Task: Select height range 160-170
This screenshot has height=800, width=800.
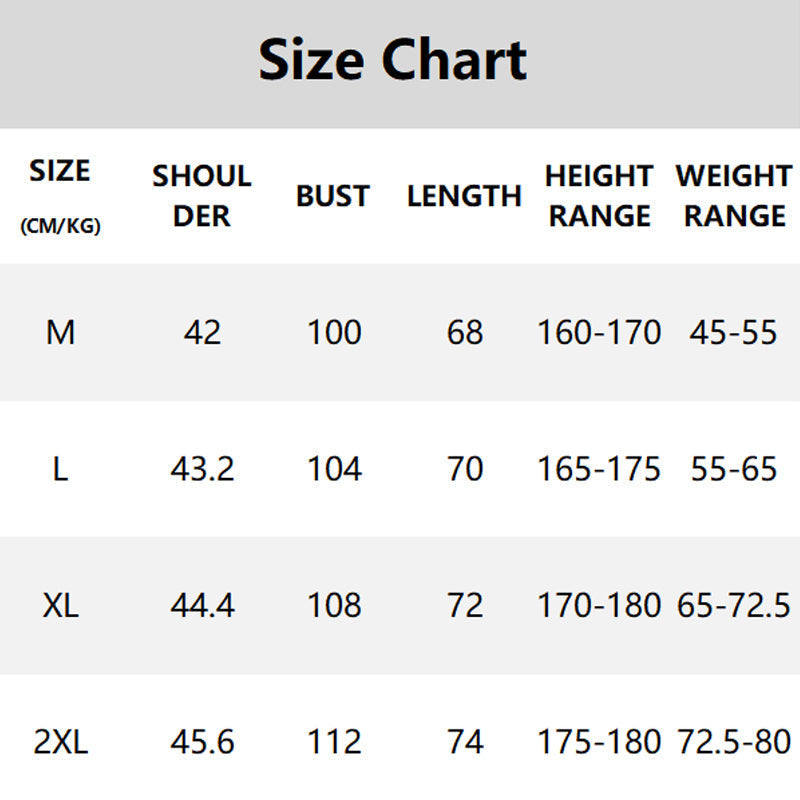Action: (x=599, y=333)
